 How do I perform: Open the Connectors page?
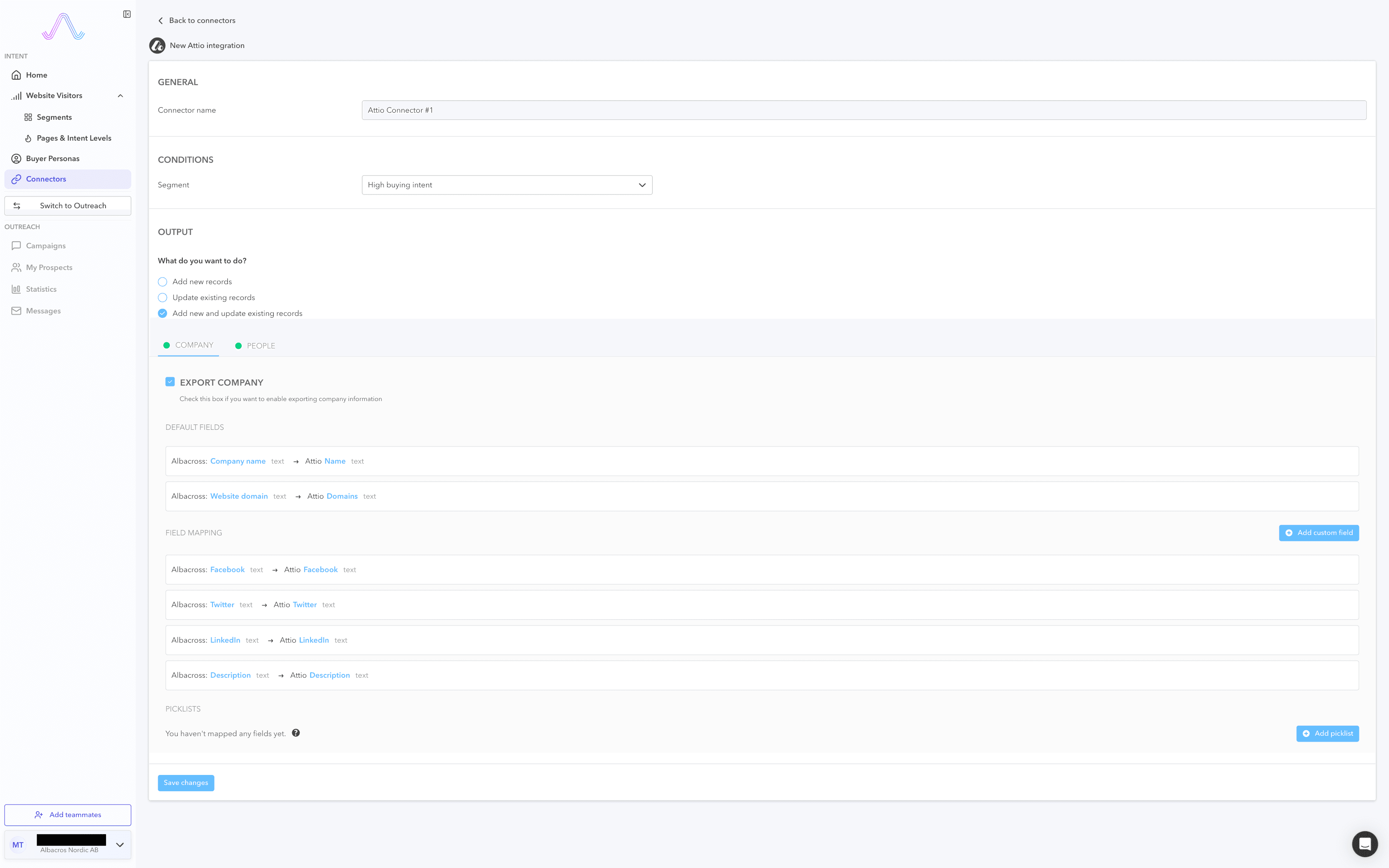coord(68,179)
